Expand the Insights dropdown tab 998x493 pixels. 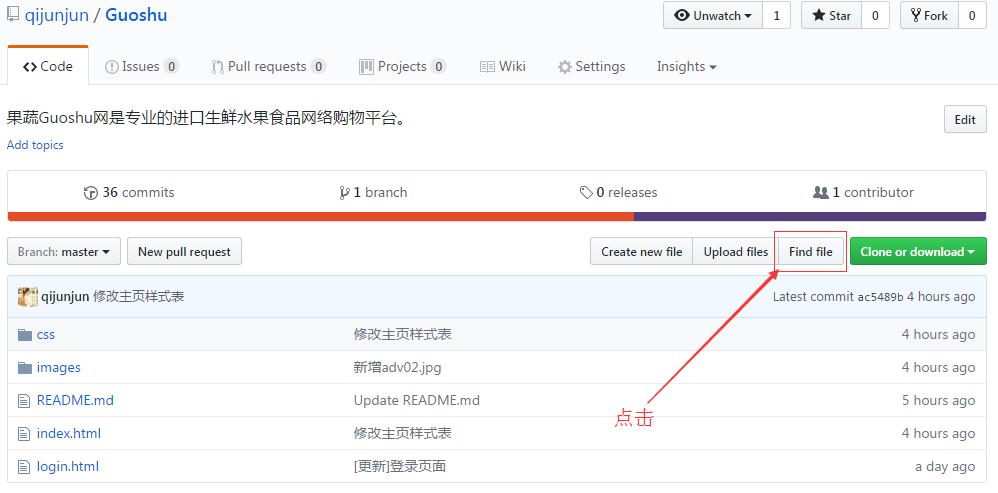click(687, 66)
